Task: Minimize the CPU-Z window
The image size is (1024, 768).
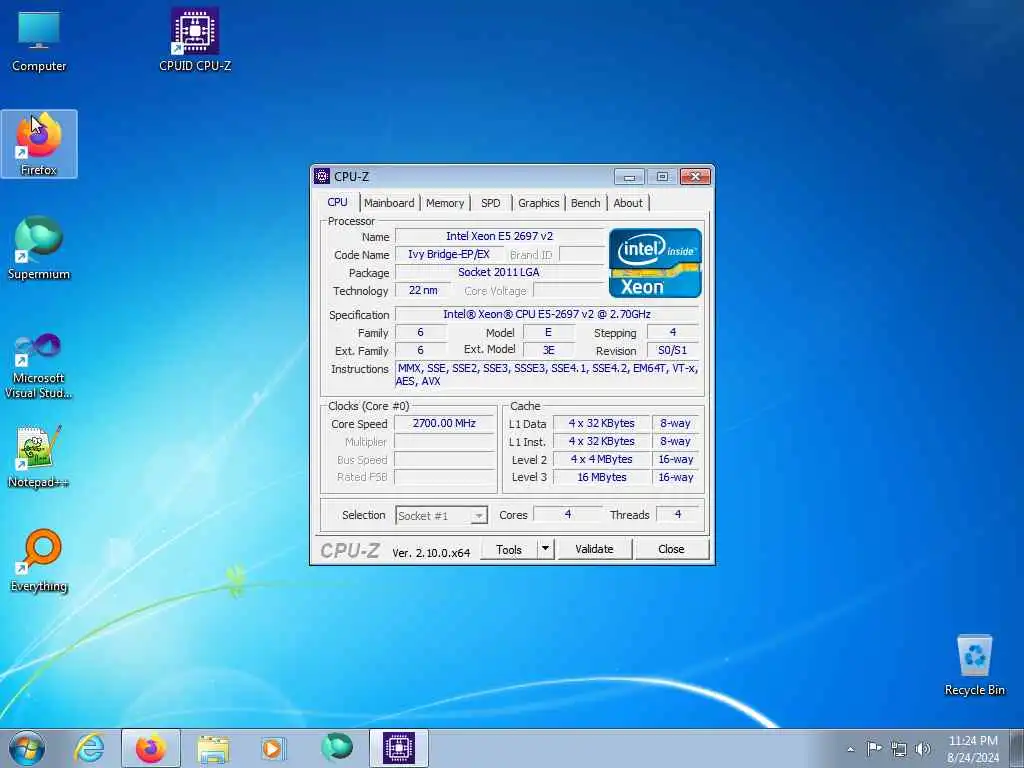Action: point(629,177)
